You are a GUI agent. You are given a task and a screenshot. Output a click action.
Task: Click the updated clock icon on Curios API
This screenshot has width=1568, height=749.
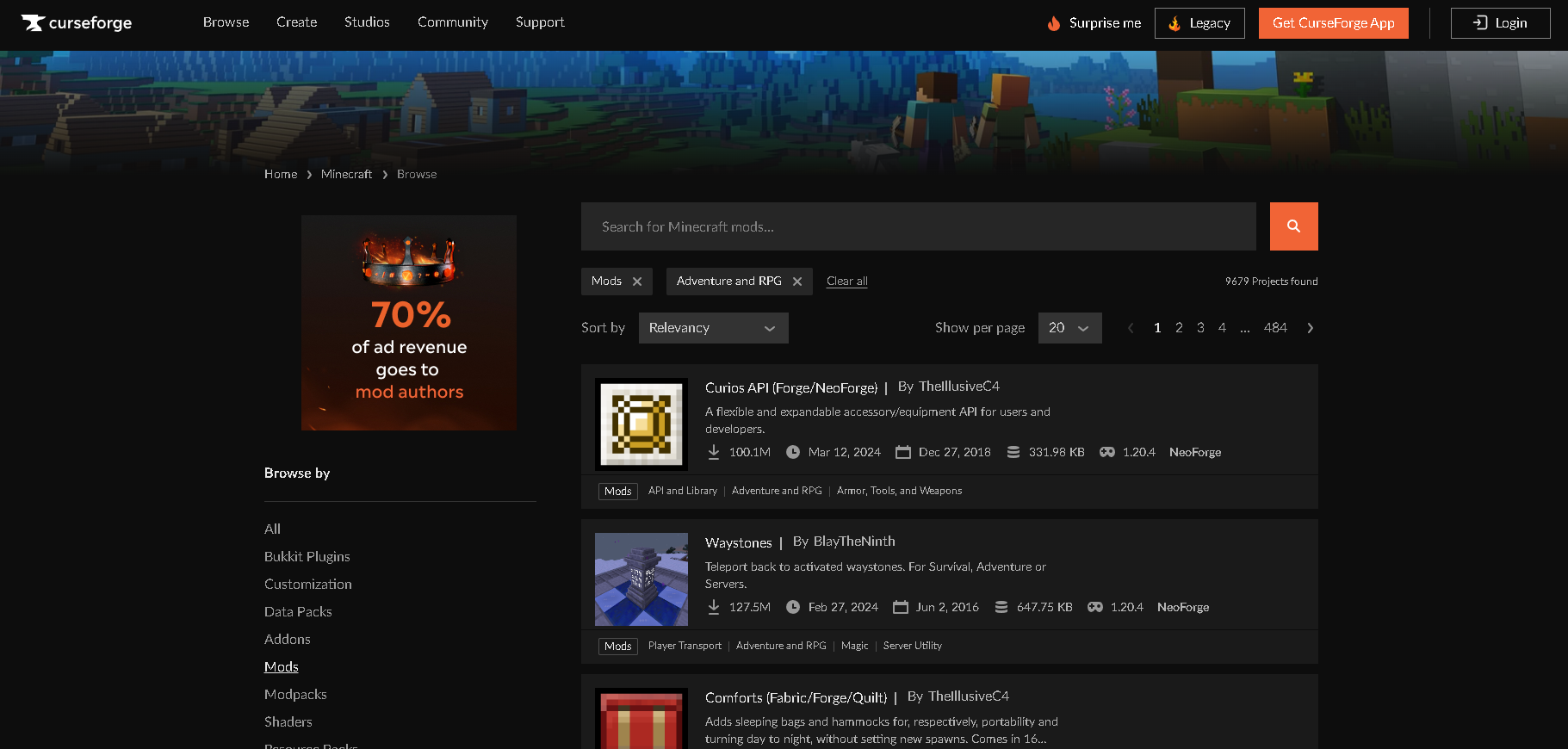click(793, 452)
